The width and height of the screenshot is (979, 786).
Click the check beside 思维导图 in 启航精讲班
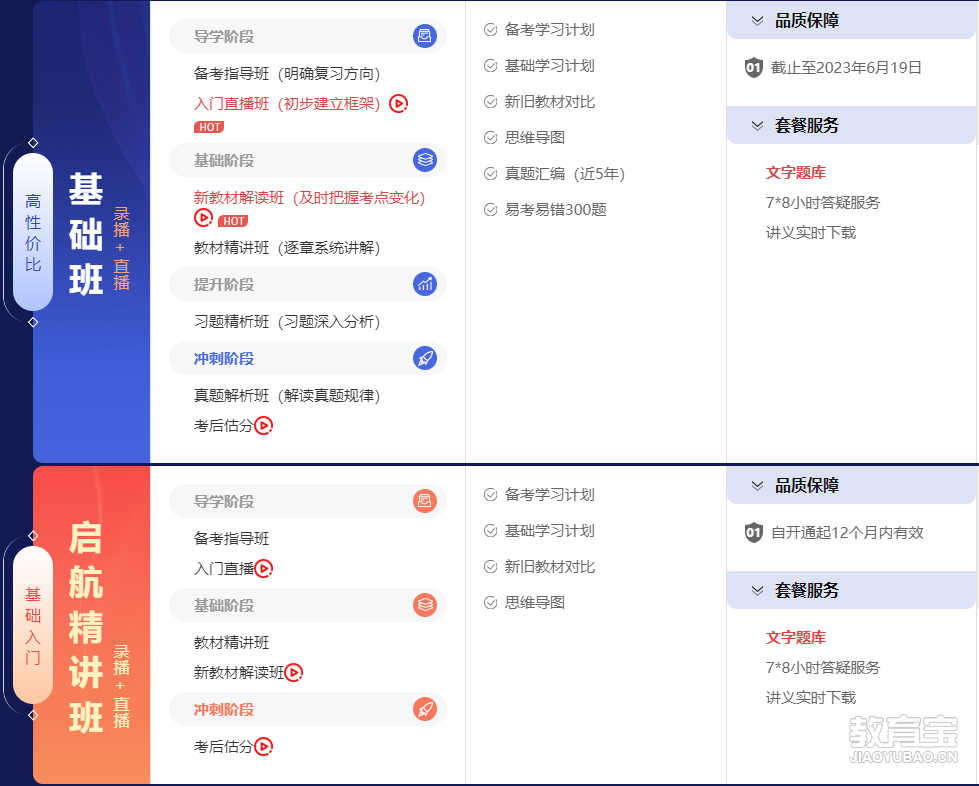490,603
